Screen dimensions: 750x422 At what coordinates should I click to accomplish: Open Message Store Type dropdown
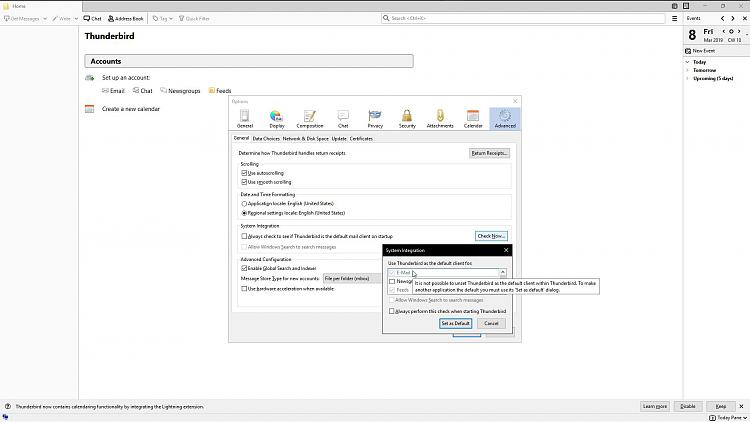[x=352, y=278]
